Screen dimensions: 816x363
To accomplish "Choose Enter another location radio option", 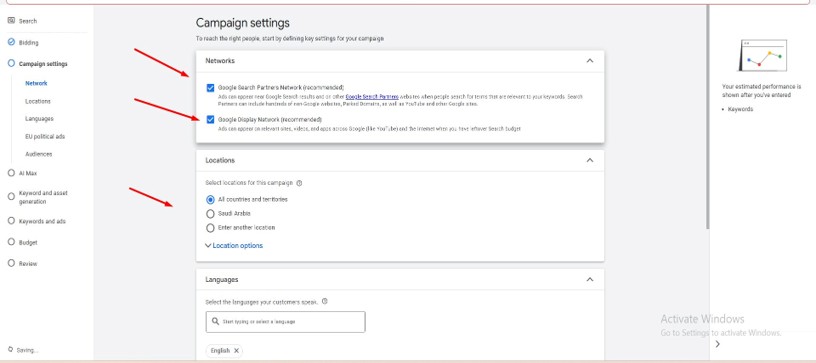I will pyautogui.click(x=210, y=228).
